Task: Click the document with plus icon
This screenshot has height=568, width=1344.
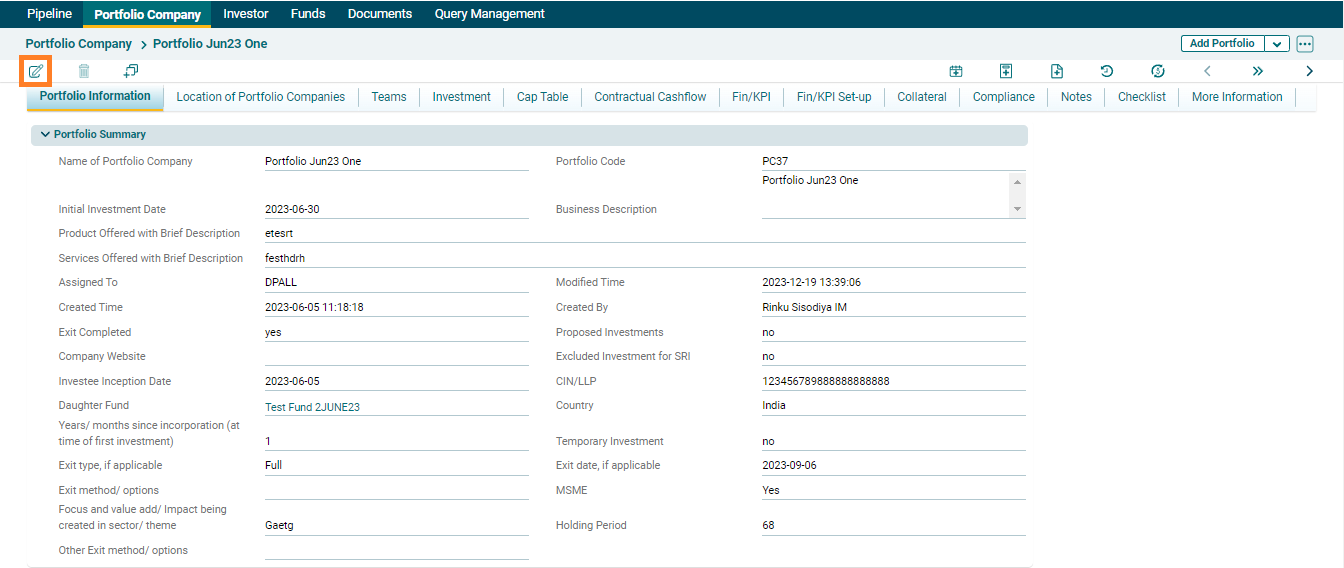Action: pos(1057,71)
